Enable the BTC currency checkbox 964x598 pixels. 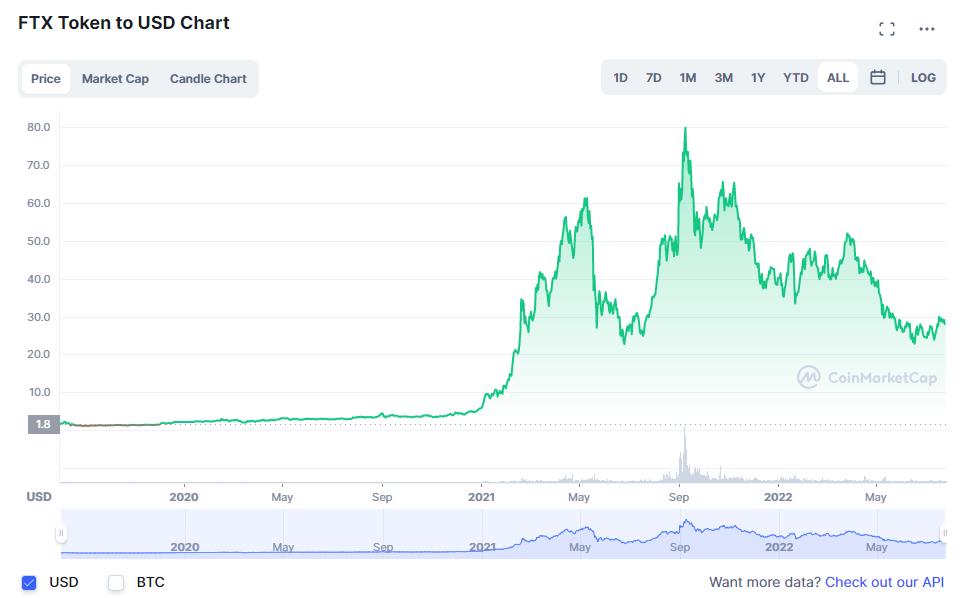point(116,582)
